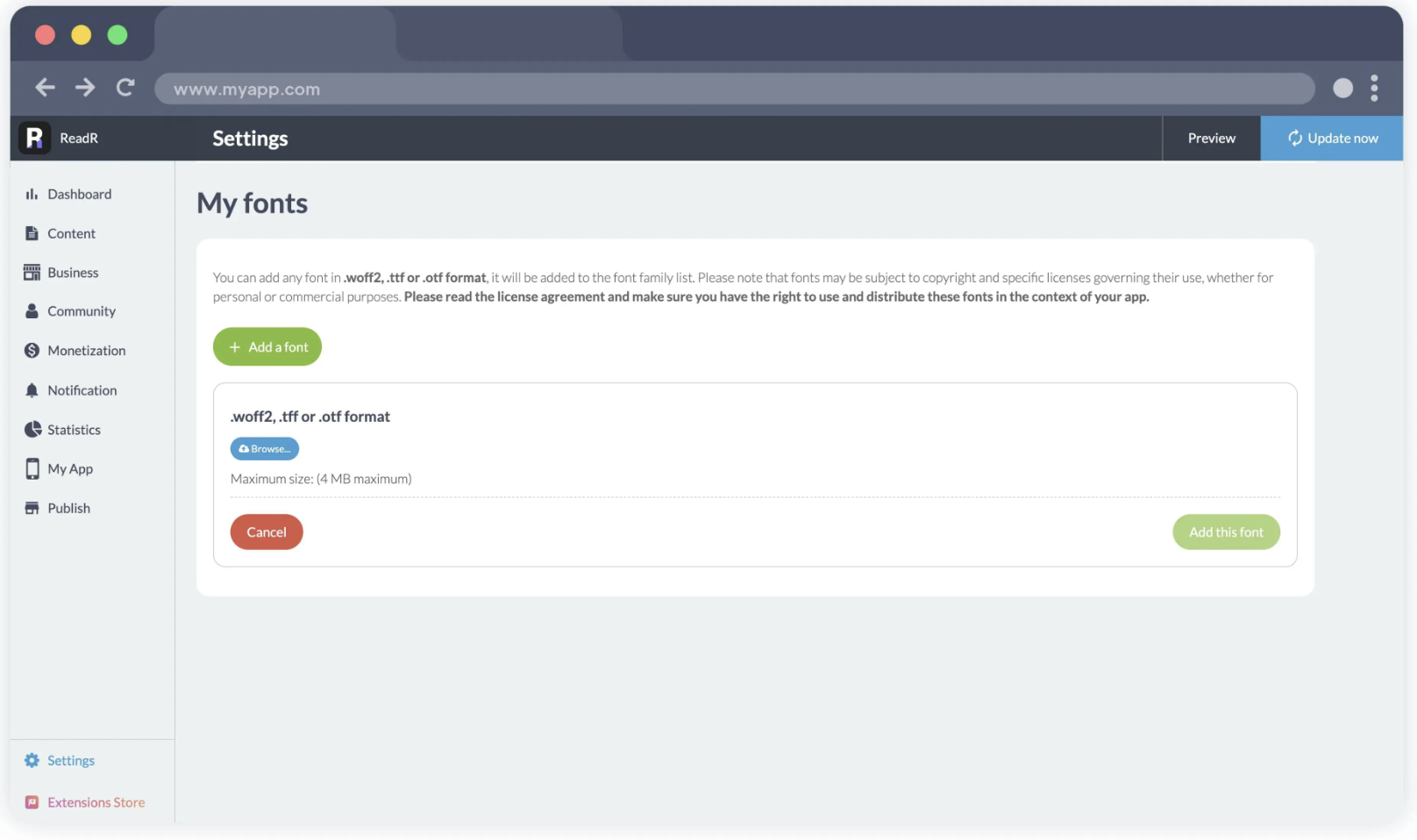Screen dimensions: 1417x840
Task: Click the browser profile circle icon
Action: coord(1342,88)
